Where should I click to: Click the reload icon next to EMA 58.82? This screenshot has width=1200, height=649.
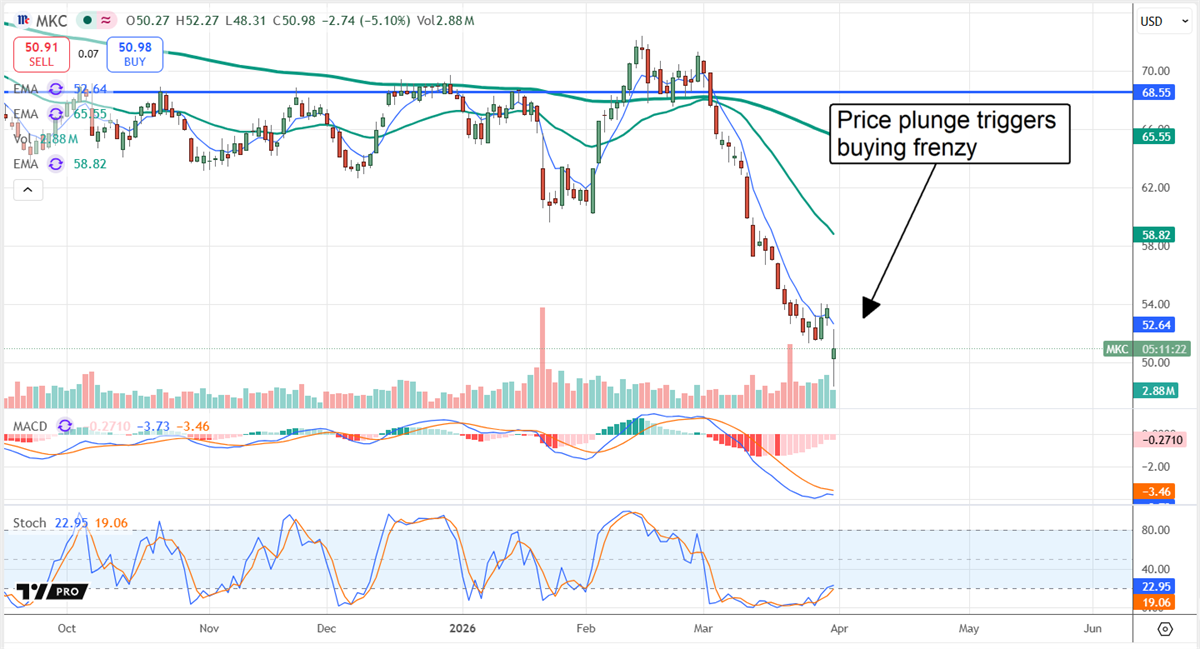click(55, 163)
